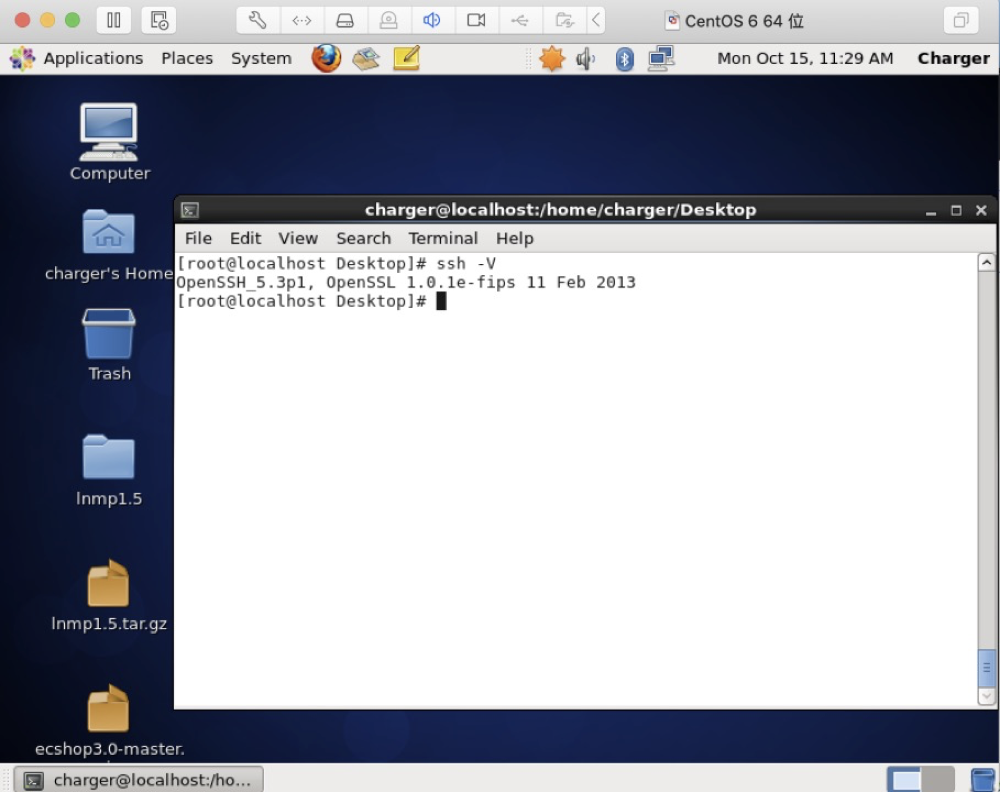Take a VM snapshot from the toolbar
The width and height of the screenshot is (1000, 792).
click(x=158, y=20)
